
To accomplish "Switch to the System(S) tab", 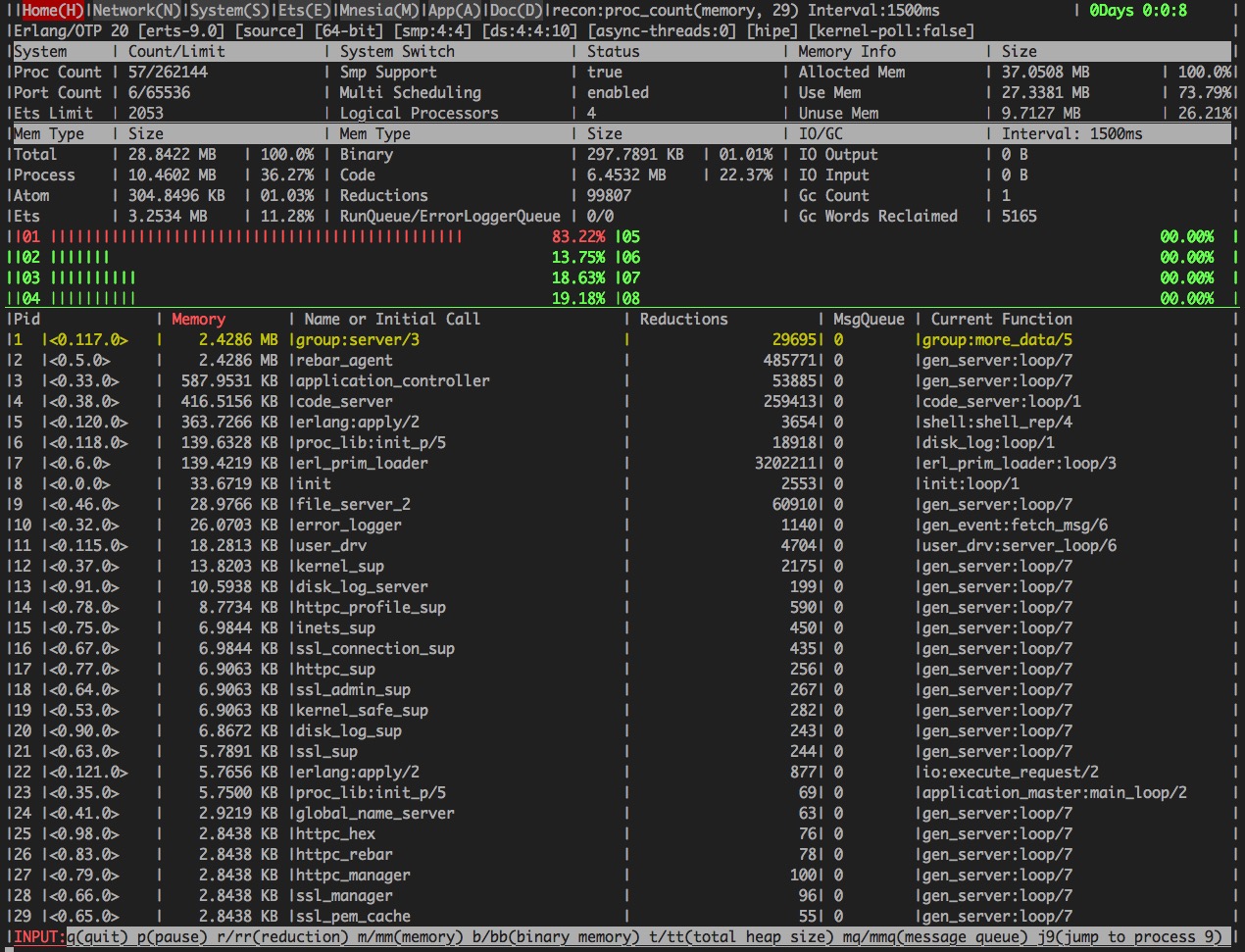I will coord(230,10).
